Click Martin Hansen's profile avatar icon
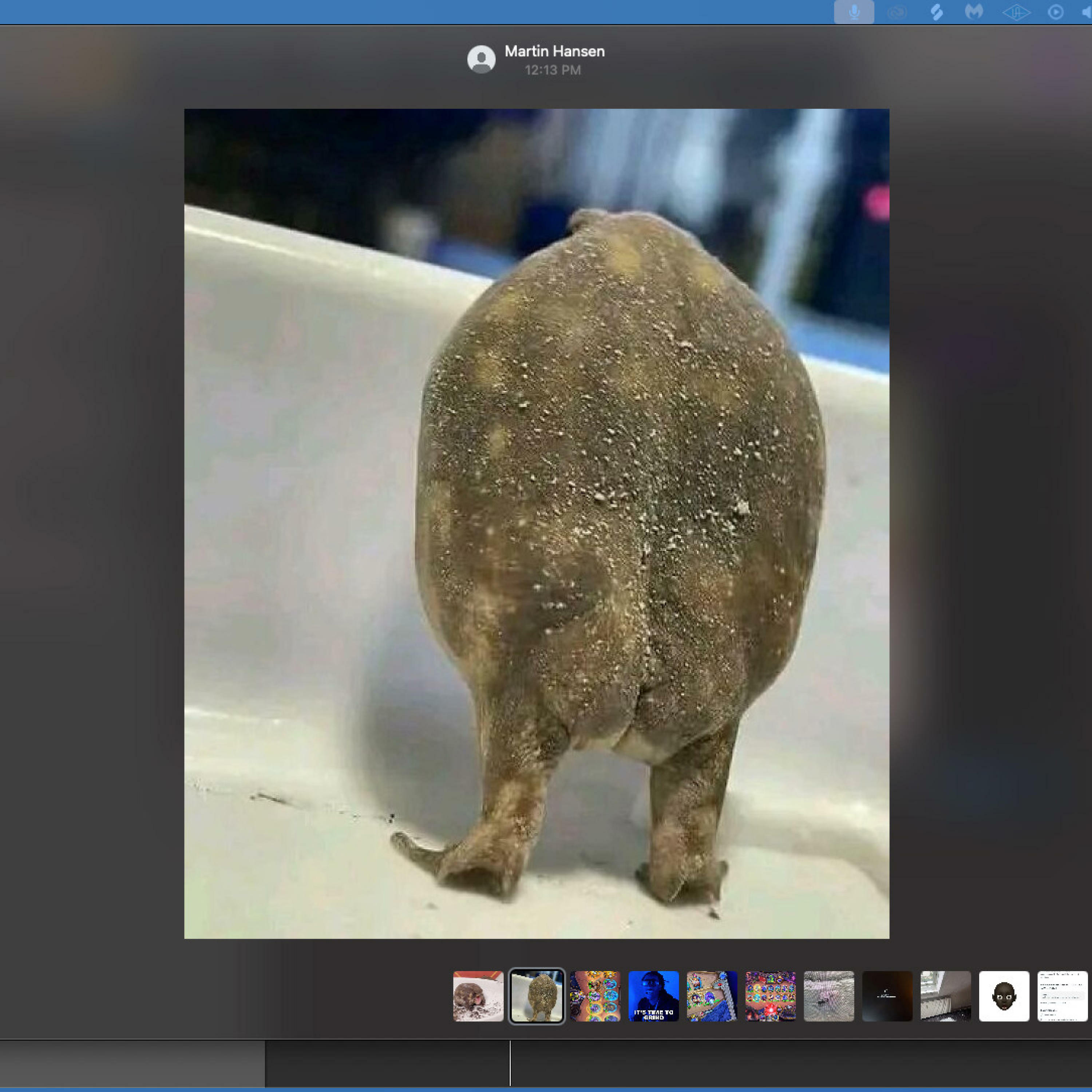1092x1092 pixels. [481, 59]
